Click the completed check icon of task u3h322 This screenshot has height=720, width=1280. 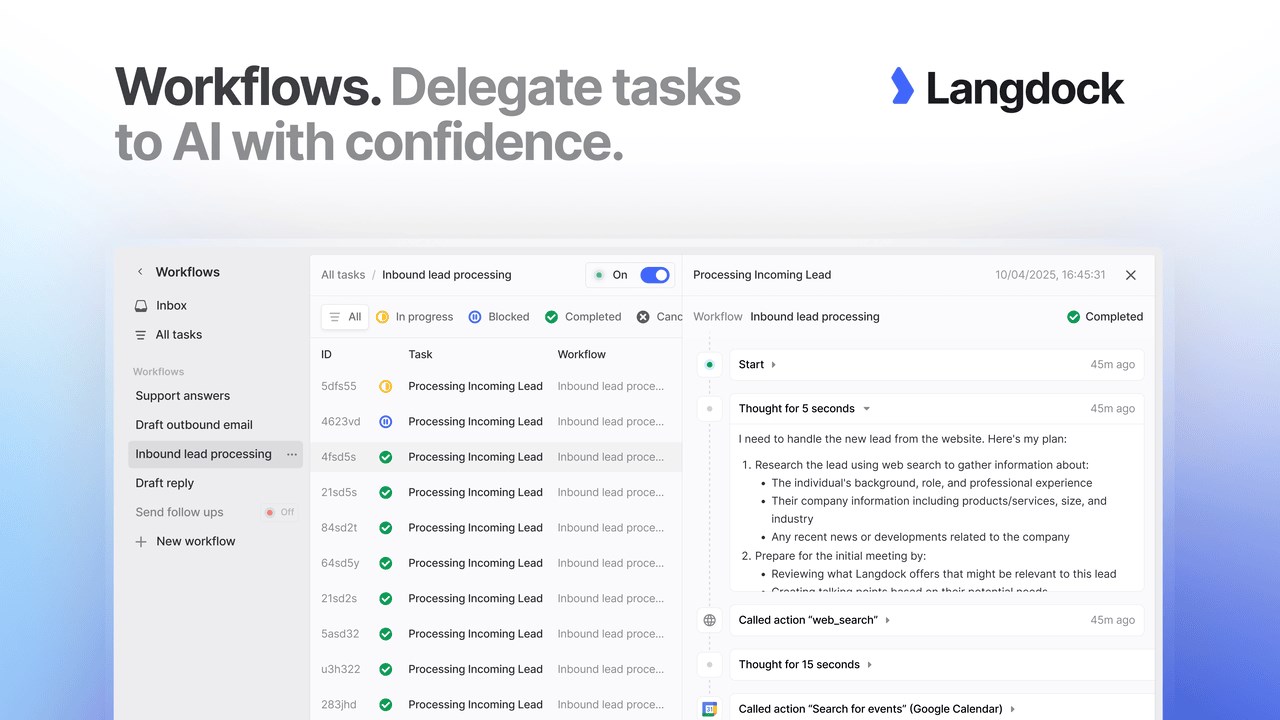pos(386,669)
